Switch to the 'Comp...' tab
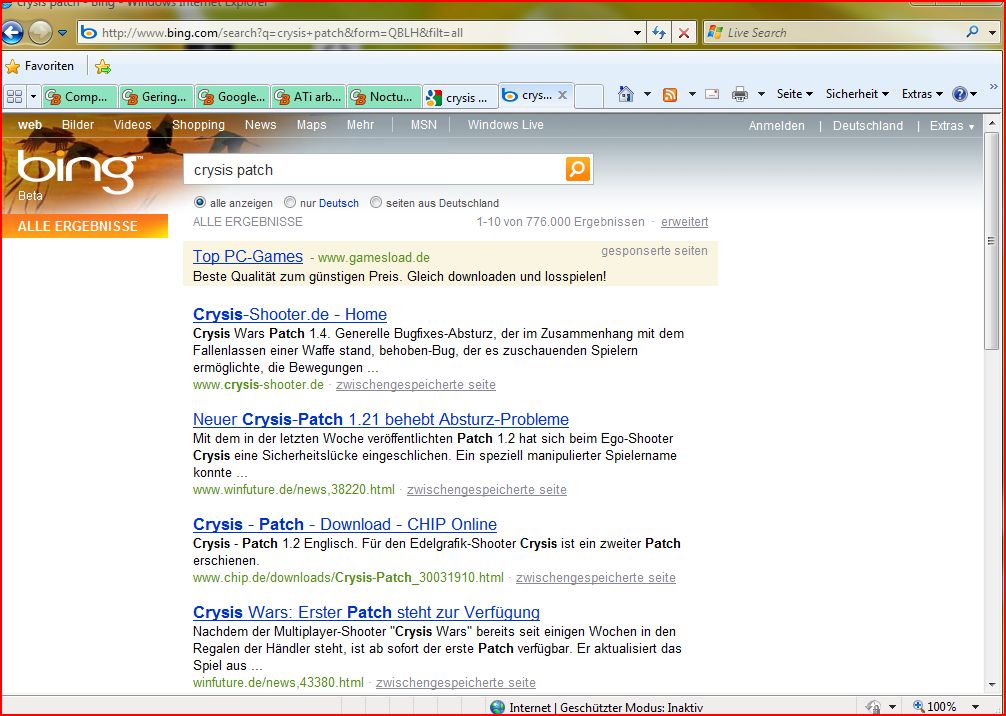Image resolution: width=1006 pixels, height=716 pixels. point(80,97)
